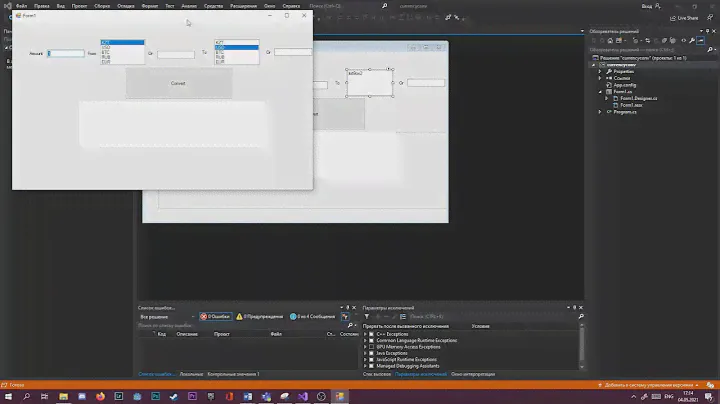Expand the Program.cs tree node
The image size is (720, 404).
tap(599, 111)
